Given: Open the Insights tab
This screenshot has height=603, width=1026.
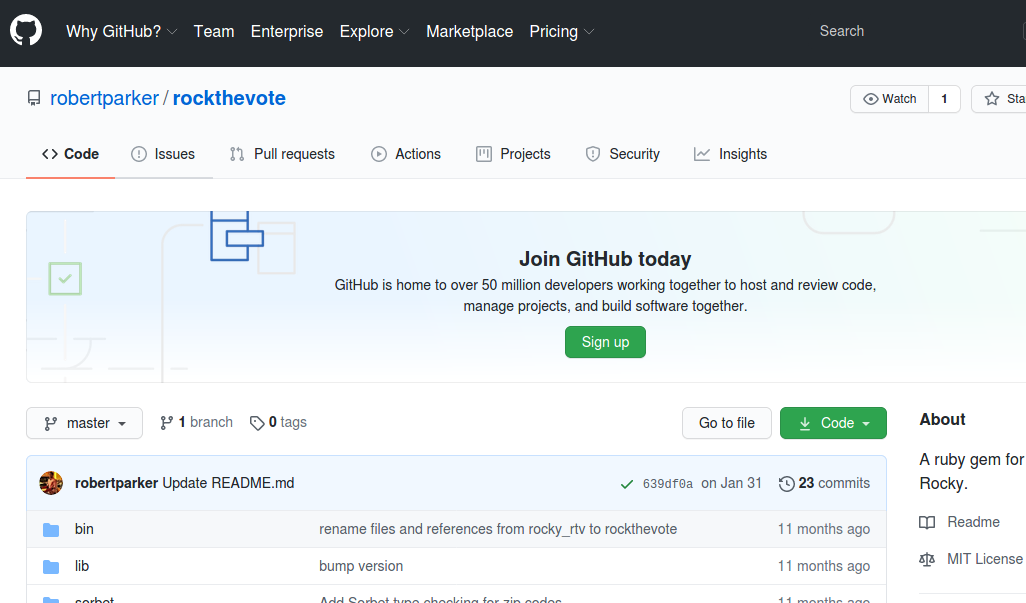Looking at the screenshot, I should [730, 154].
